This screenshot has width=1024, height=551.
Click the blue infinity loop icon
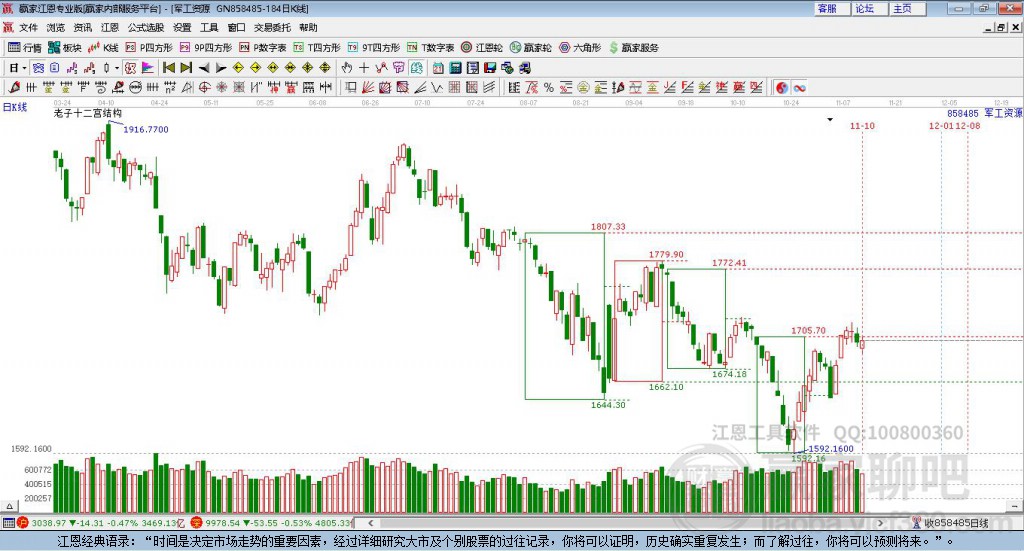[x=799, y=87]
